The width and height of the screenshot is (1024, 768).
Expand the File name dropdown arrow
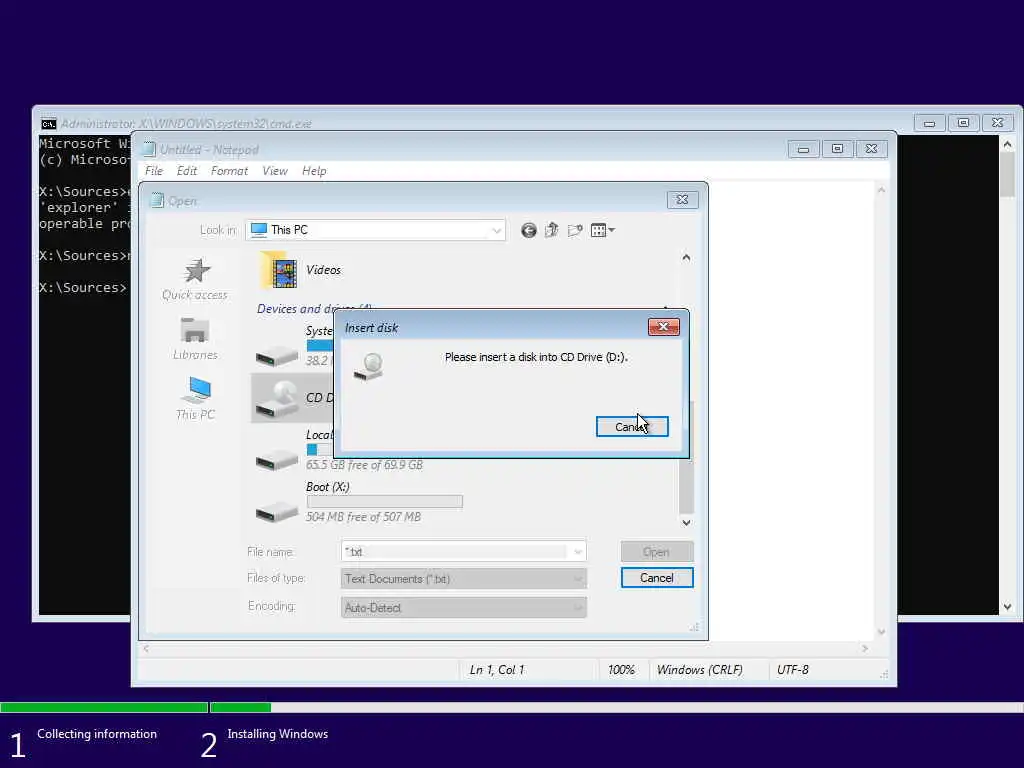(x=577, y=552)
